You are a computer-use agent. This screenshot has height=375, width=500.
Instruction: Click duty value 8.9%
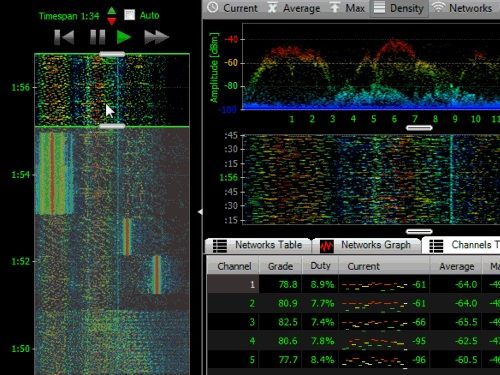[x=322, y=284]
